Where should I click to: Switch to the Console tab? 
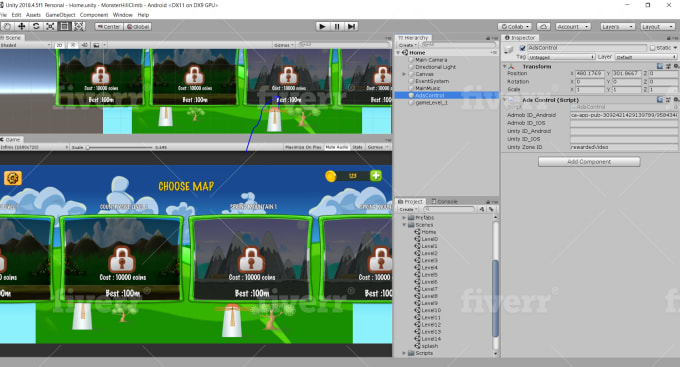point(445,202)
